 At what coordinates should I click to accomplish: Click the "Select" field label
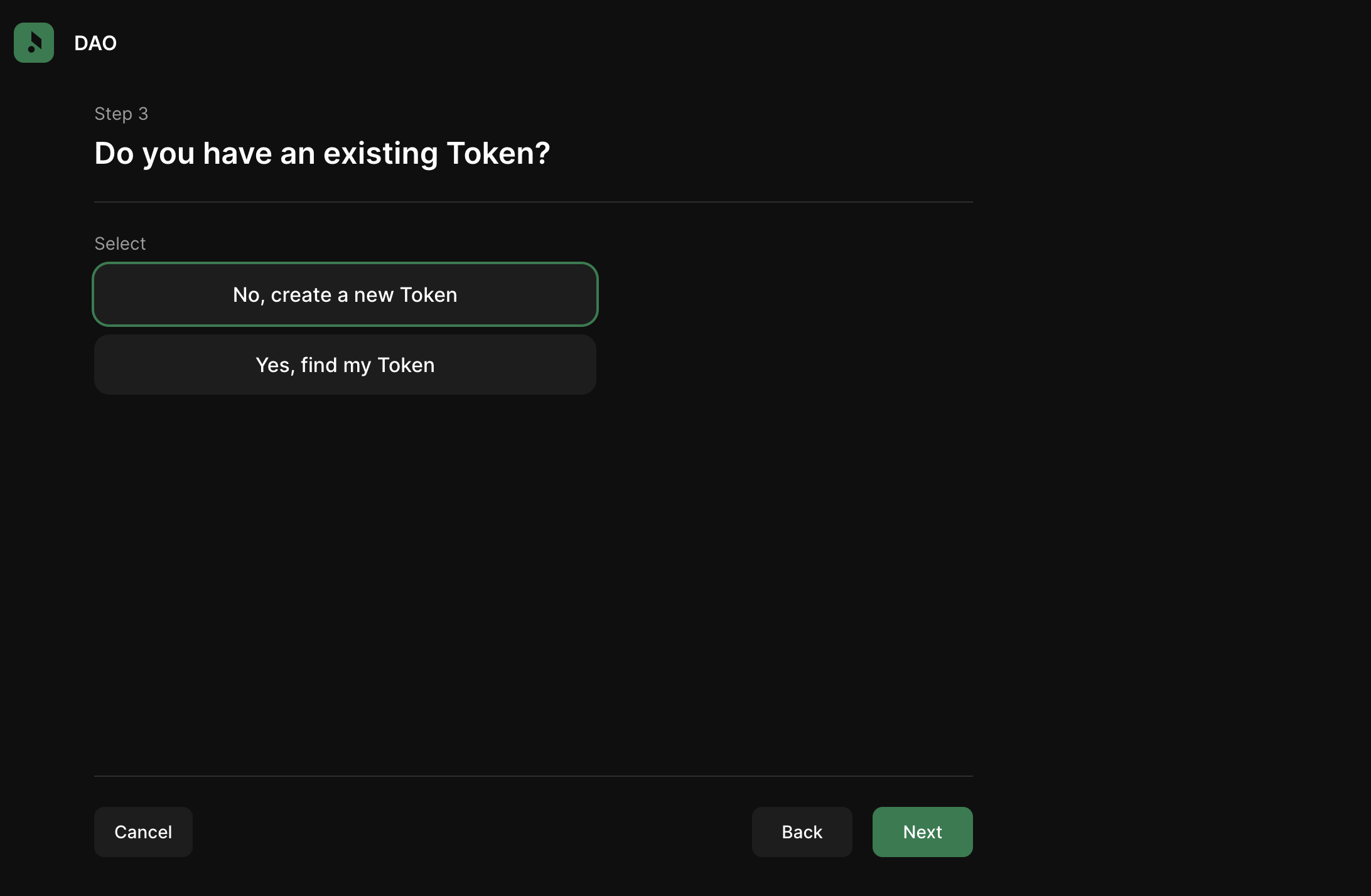120,243
